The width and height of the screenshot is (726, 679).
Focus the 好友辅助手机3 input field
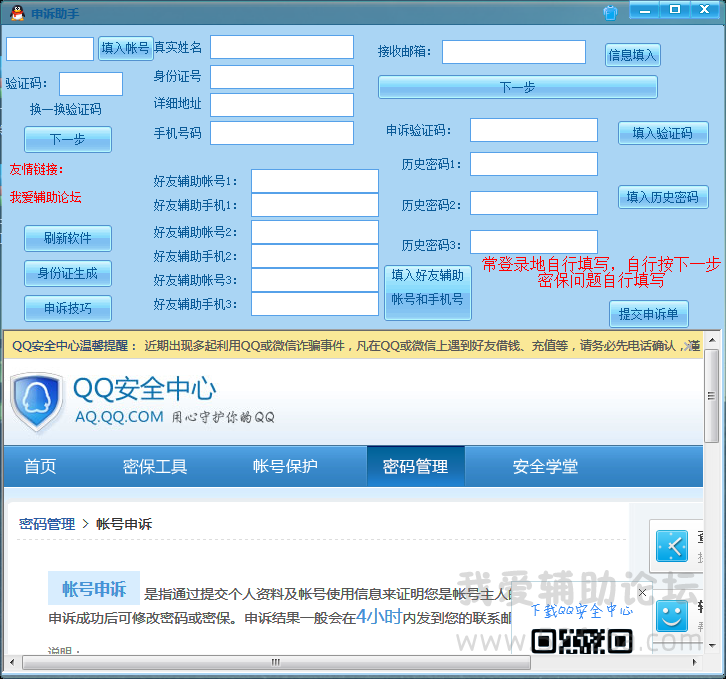[315, 304]
